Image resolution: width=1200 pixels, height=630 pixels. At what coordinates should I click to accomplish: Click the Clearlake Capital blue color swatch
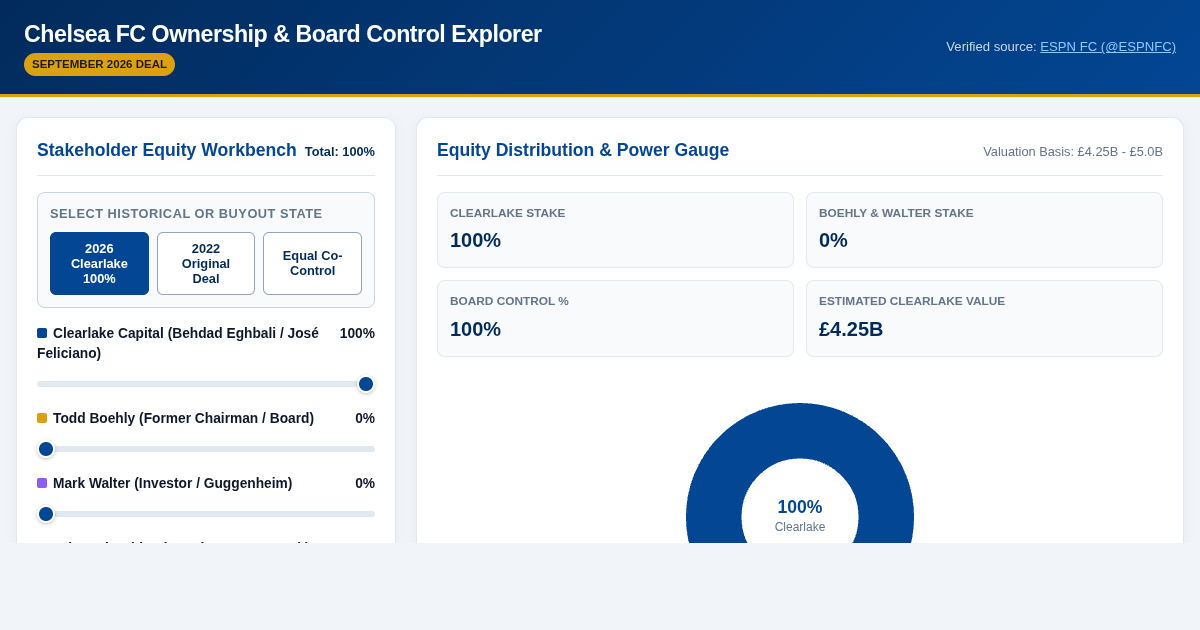(42, 333)
